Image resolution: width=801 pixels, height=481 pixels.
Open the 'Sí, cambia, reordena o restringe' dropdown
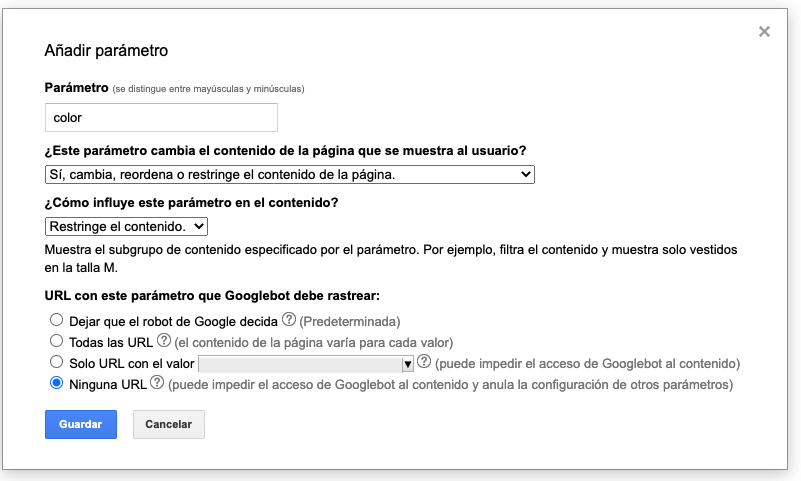click(x=290, y=175)
